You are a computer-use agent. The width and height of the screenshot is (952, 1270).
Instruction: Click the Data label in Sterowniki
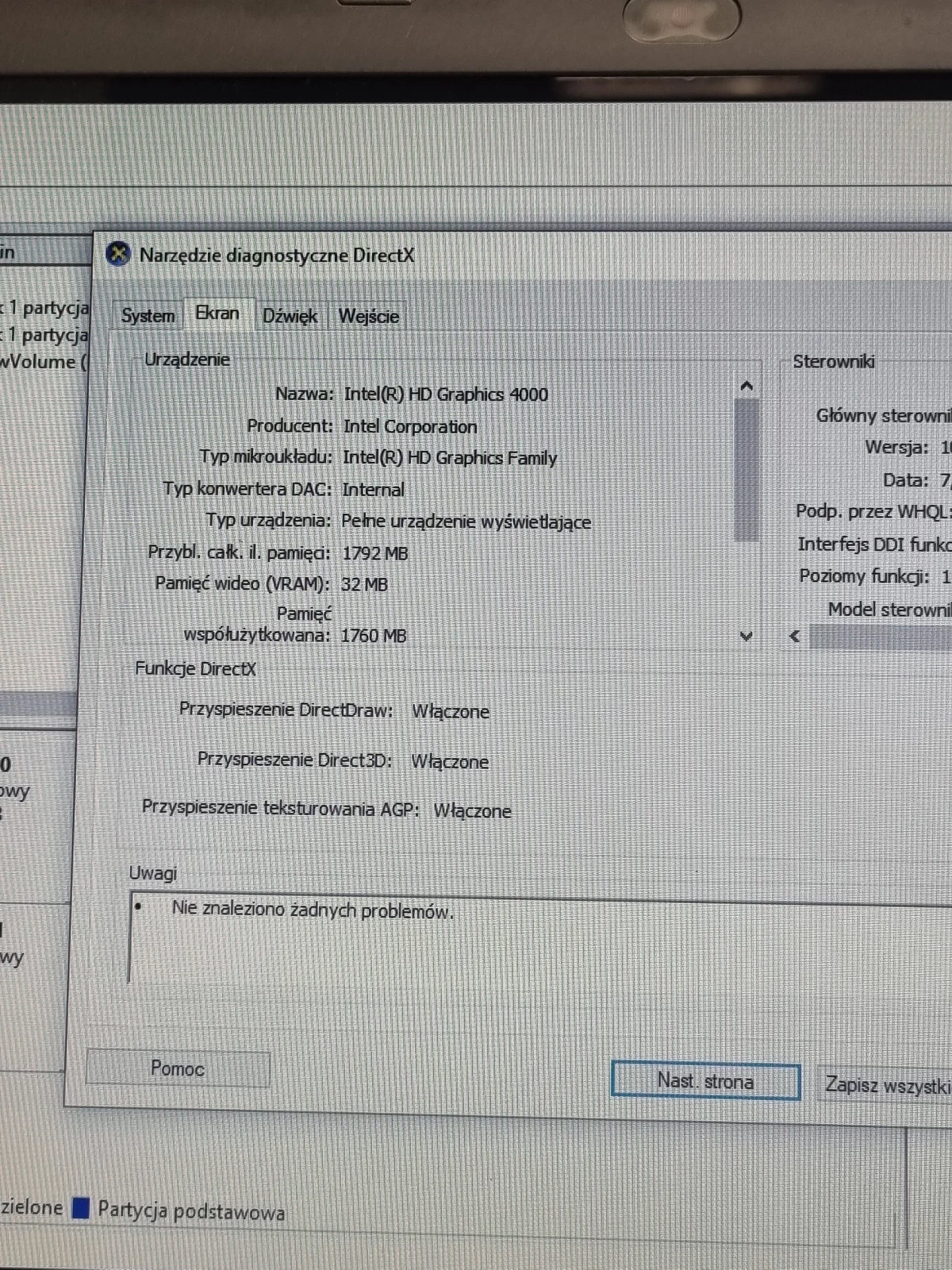(x=905, y=480)
